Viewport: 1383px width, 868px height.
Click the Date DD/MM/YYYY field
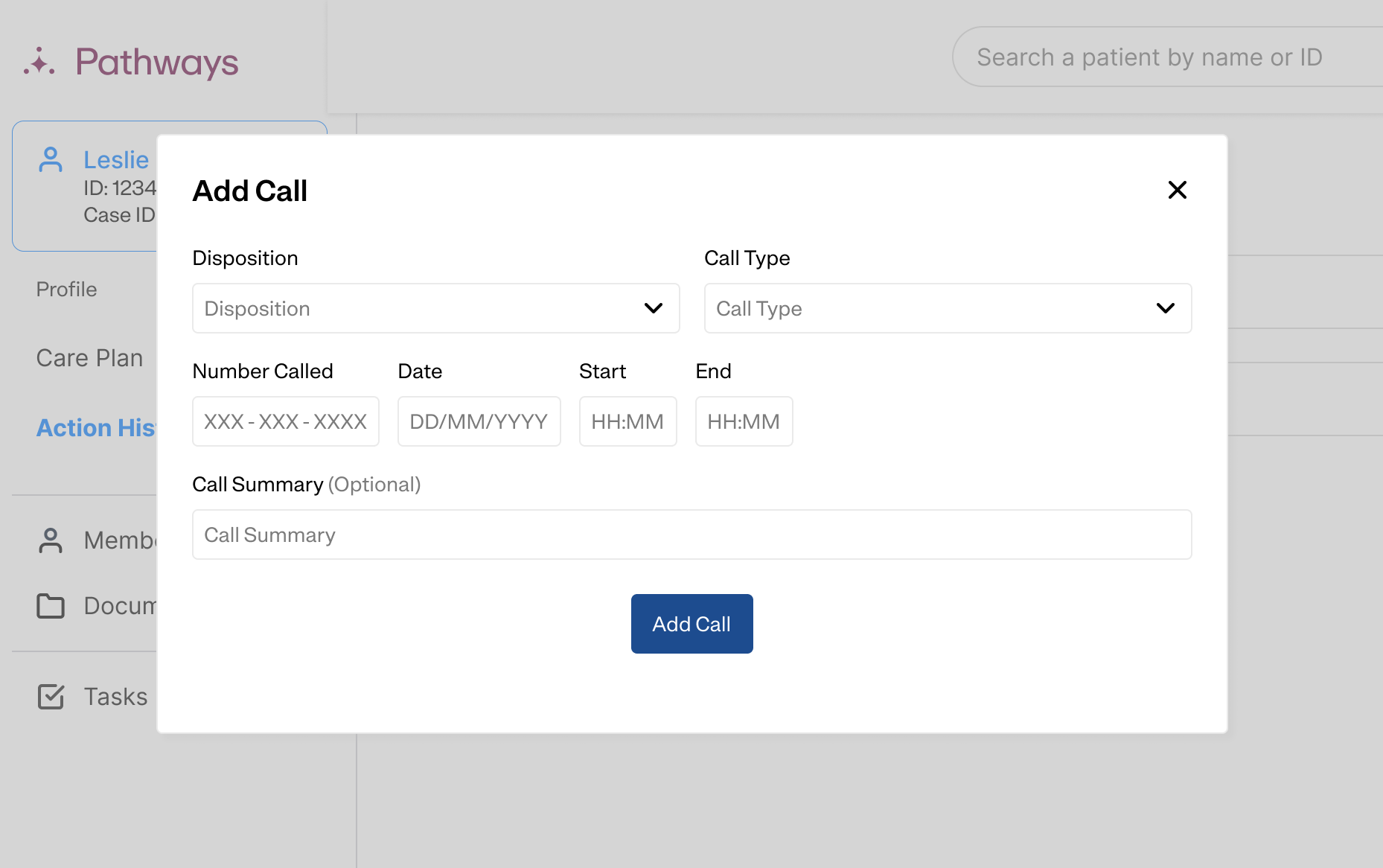pos(479,421)
